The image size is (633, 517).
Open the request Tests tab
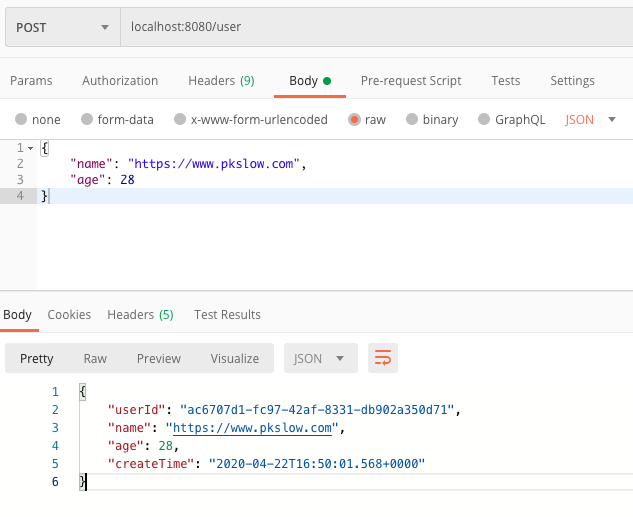point(506,81)
